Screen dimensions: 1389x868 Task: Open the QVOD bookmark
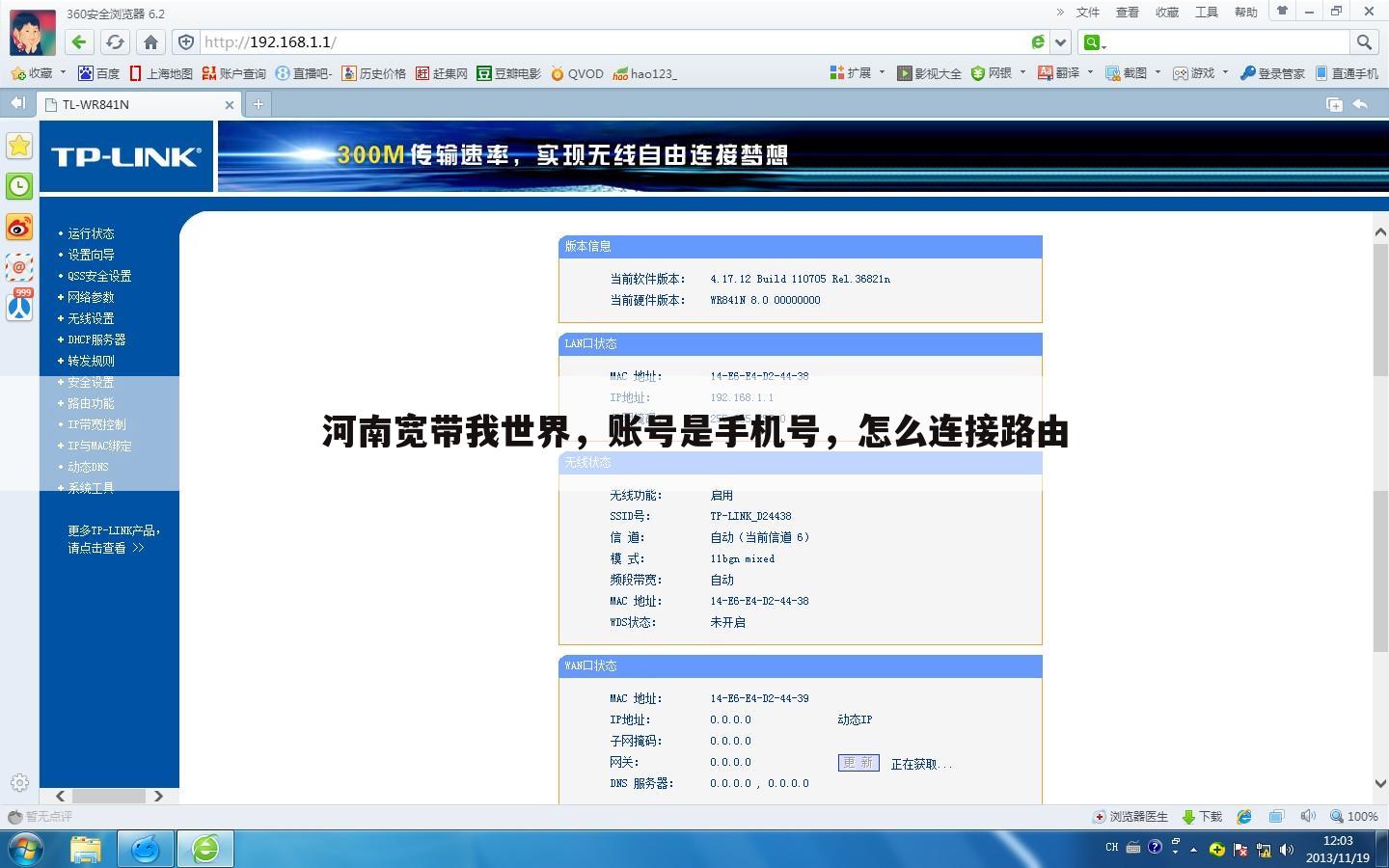pos(577,73)
